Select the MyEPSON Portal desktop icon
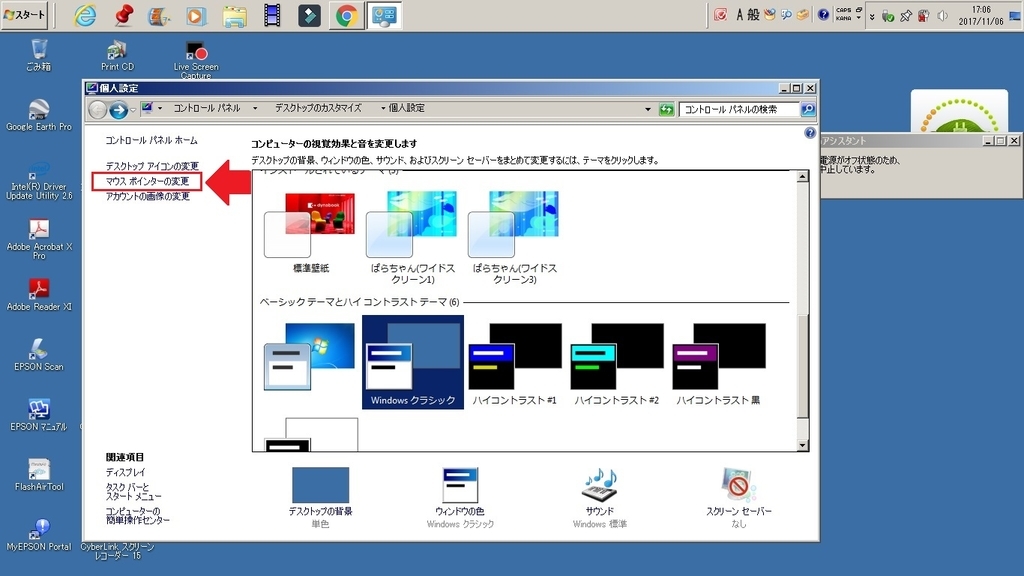 [x=39, y=535]
